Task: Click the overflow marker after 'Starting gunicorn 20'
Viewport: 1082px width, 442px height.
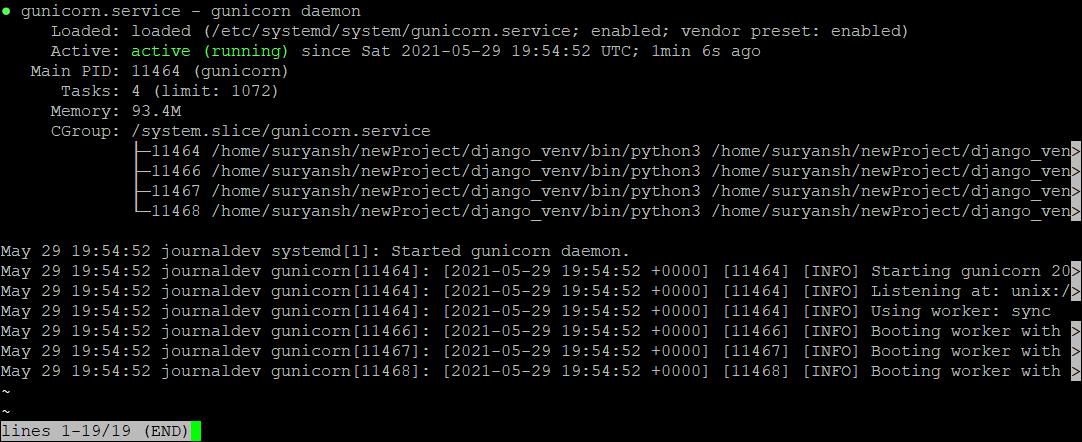Action: coord(1076,271)
